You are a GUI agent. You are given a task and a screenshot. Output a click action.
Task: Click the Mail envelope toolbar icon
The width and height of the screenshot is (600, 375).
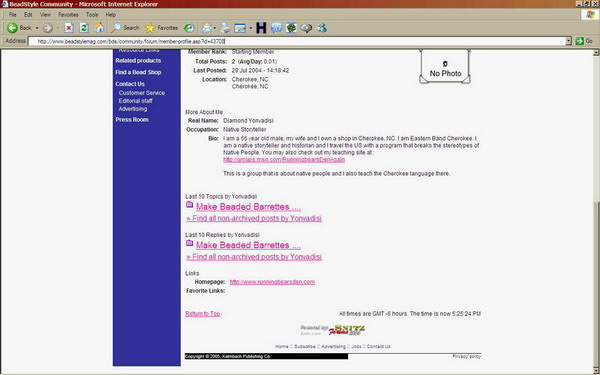(207, 28)
